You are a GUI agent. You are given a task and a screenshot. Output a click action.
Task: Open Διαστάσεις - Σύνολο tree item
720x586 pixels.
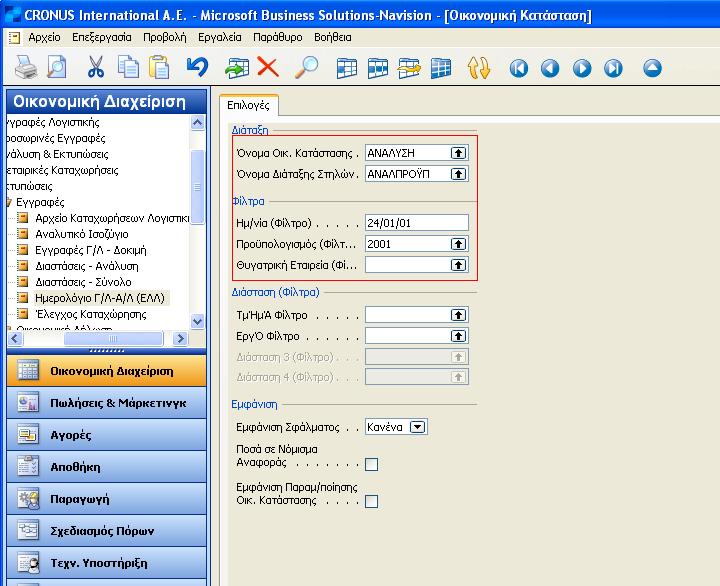coord(83,282)
